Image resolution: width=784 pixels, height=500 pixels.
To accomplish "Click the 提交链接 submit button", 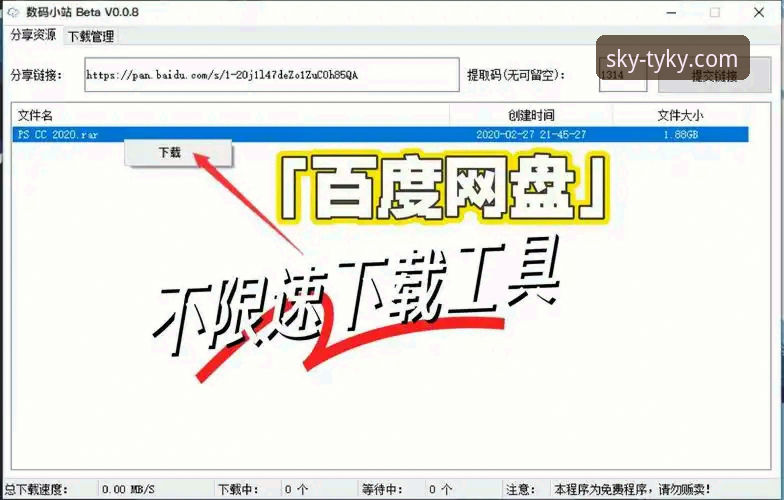I will coord(714,75).
